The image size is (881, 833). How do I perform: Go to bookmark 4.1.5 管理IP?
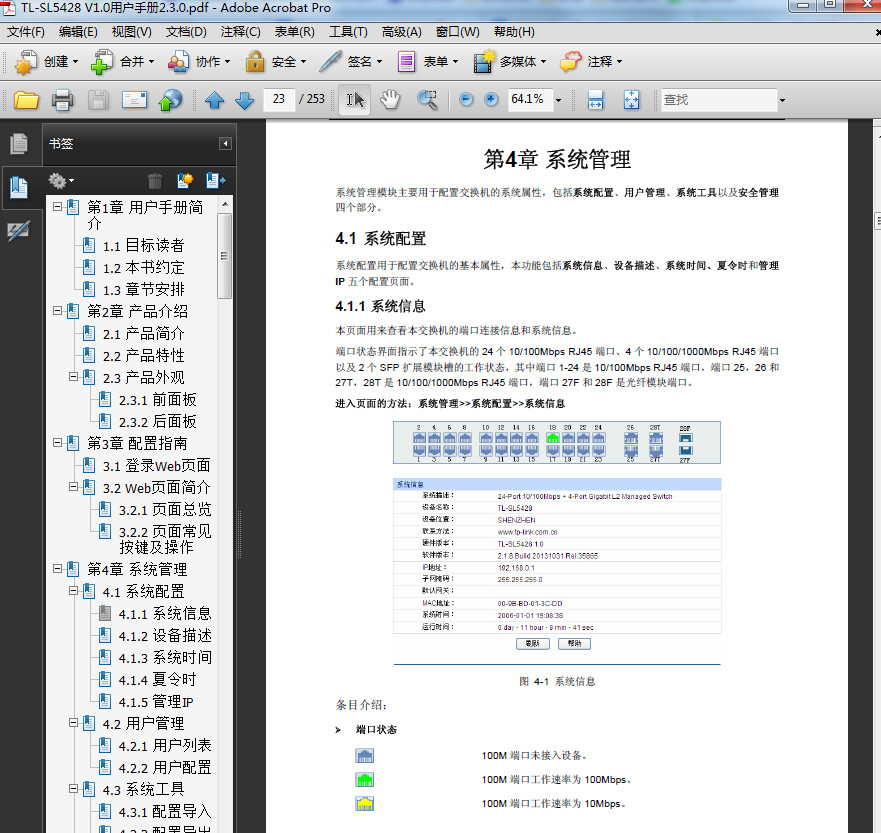(x=156, y=702)
